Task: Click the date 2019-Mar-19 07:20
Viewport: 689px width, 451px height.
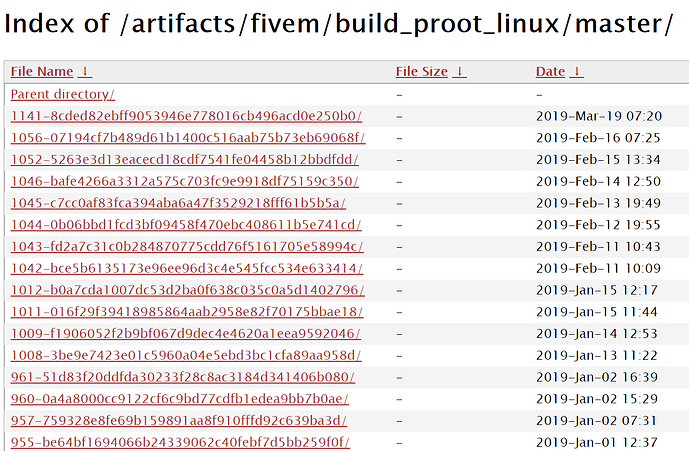Action: click(598, 116)
